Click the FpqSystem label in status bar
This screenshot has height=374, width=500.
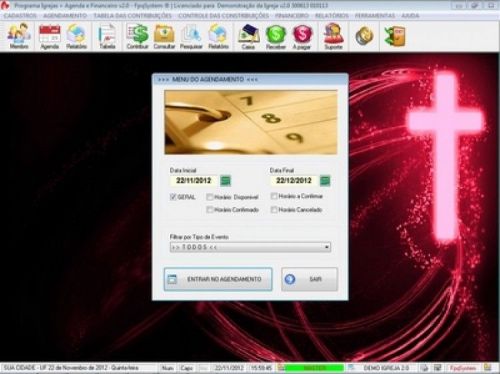[463, 368]
